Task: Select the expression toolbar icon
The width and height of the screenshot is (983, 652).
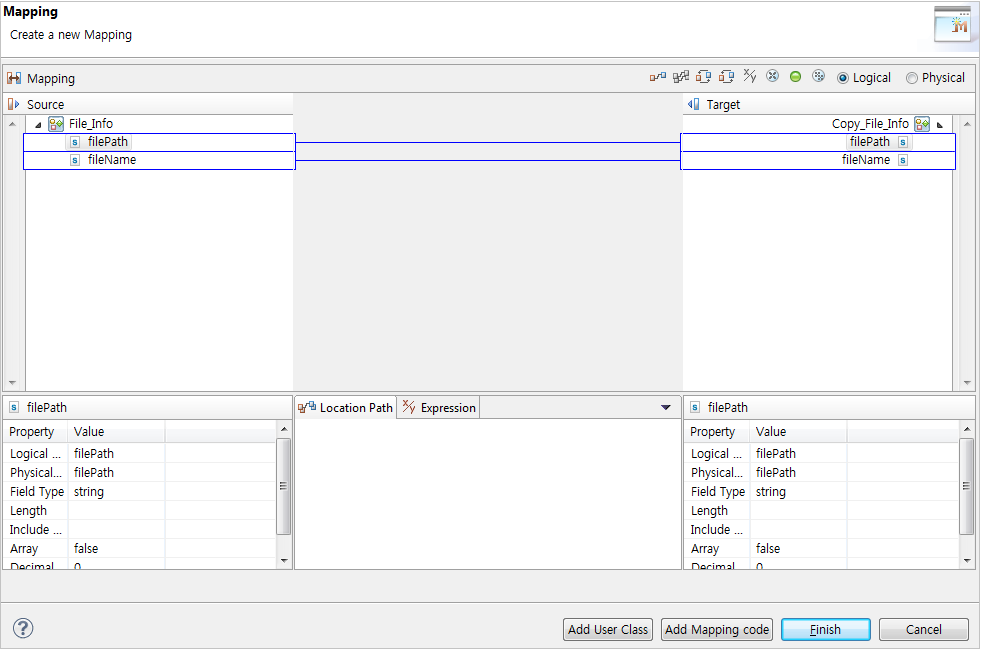Action: click(748, 76)
